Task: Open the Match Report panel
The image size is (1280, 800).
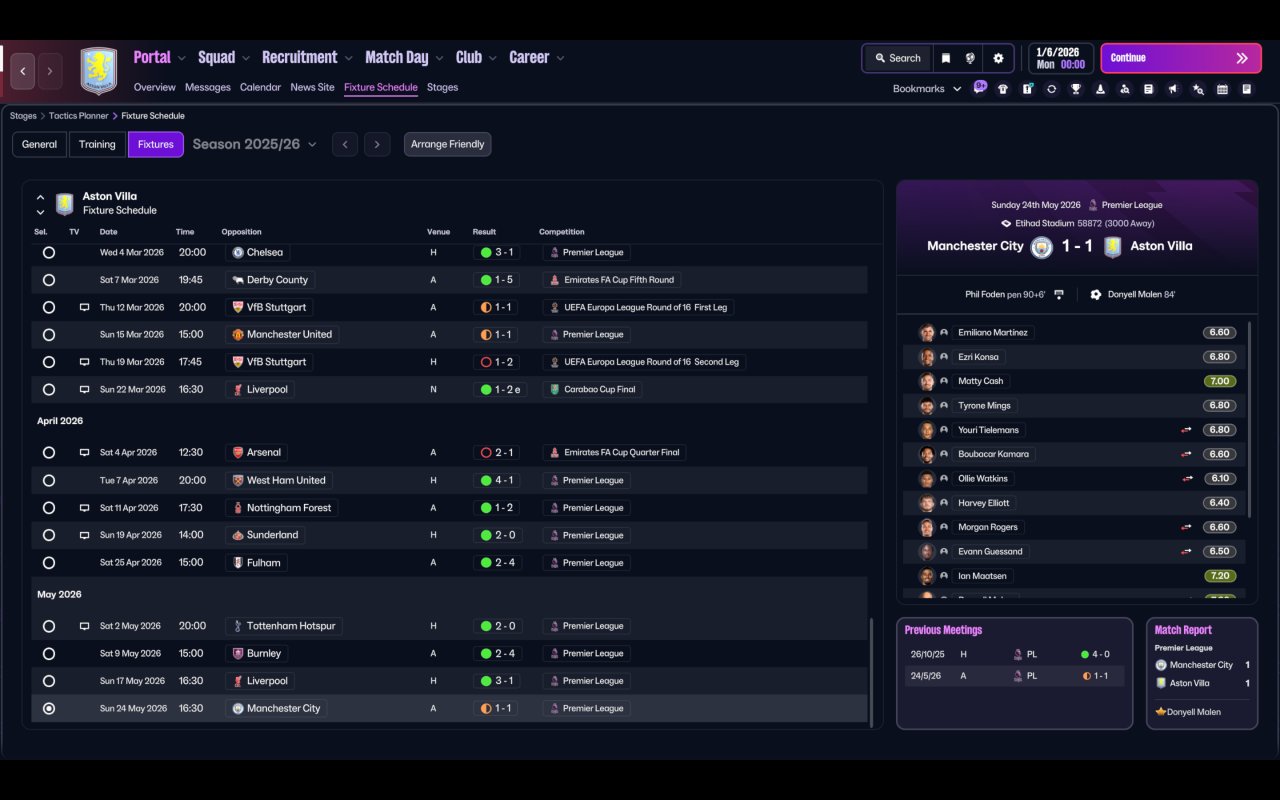Action: coord(1202,673)
